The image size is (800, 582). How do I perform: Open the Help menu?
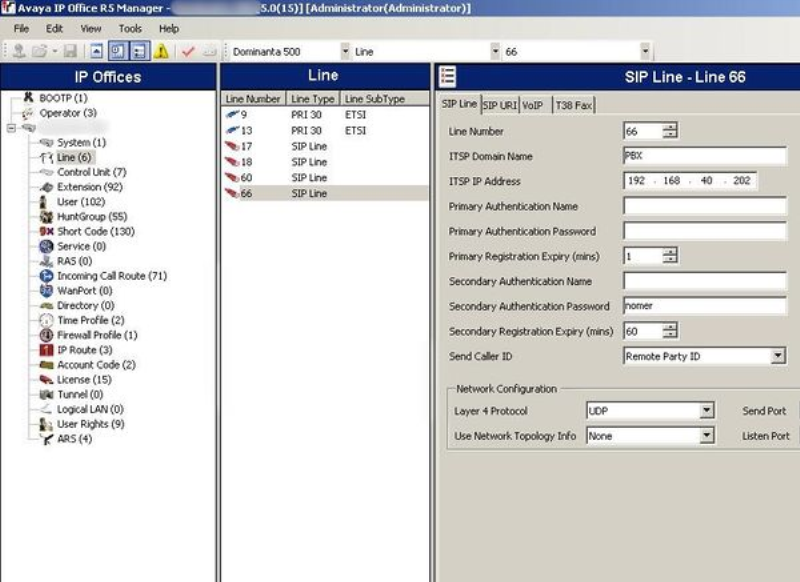point(168,29)
